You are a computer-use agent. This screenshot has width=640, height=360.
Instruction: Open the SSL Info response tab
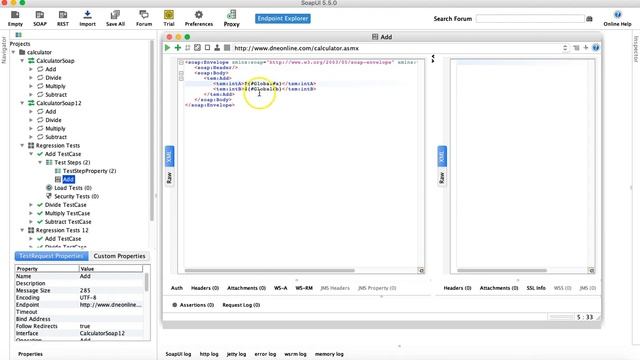tap(536, 288)
